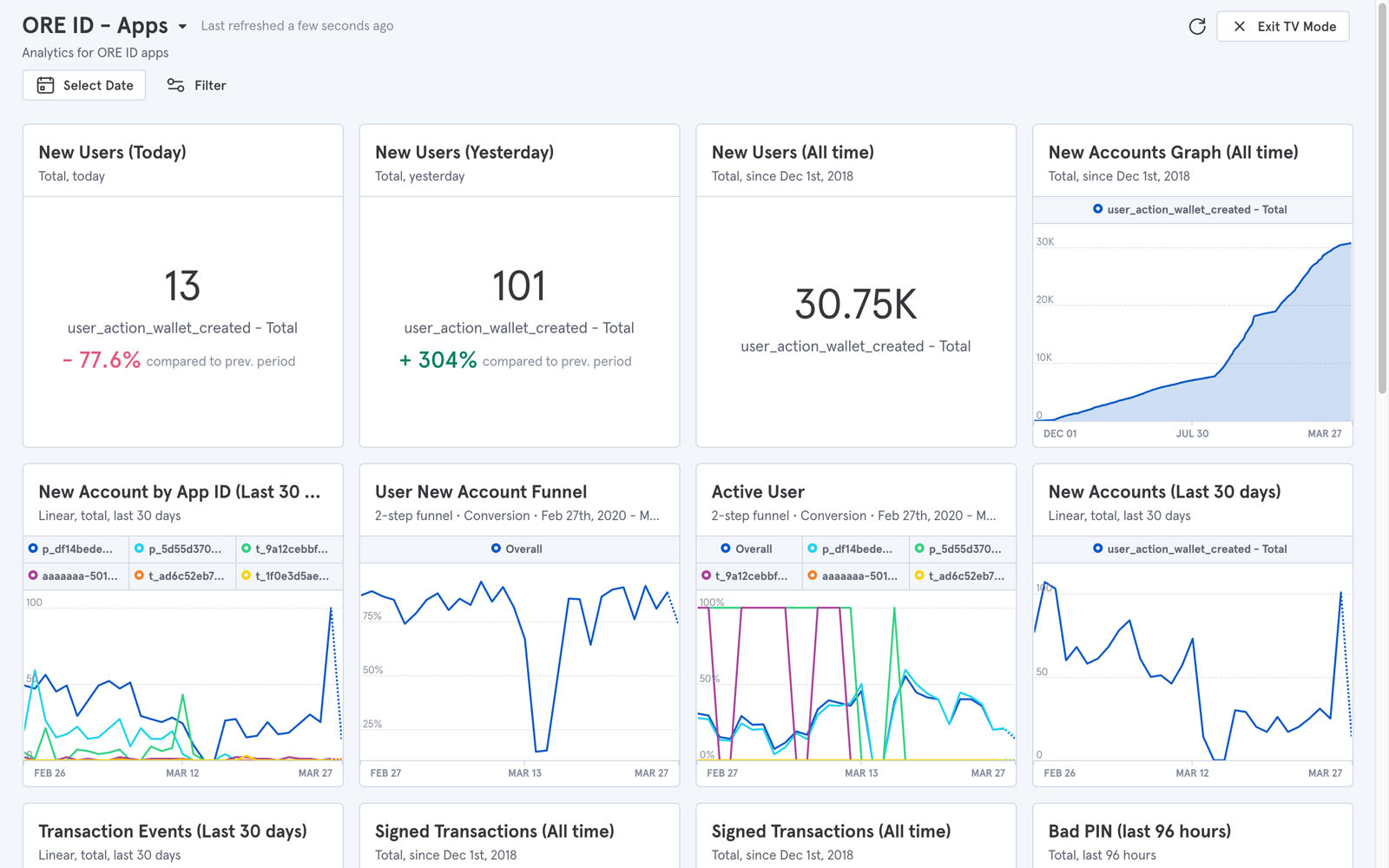Toggle wallet_created legend in New Accounts (Last 30 days)
Image resolution: width=1389 pixels, height=868 pixels.
coord(1189,549)
